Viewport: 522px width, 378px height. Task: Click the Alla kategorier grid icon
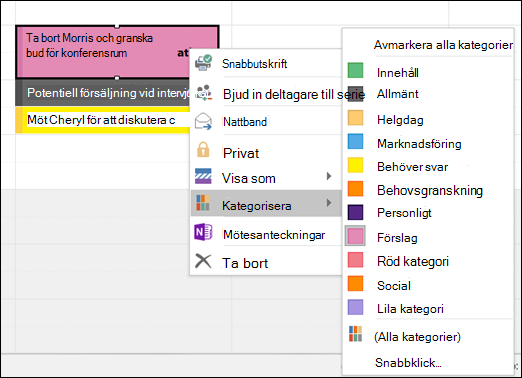point(355,334)
